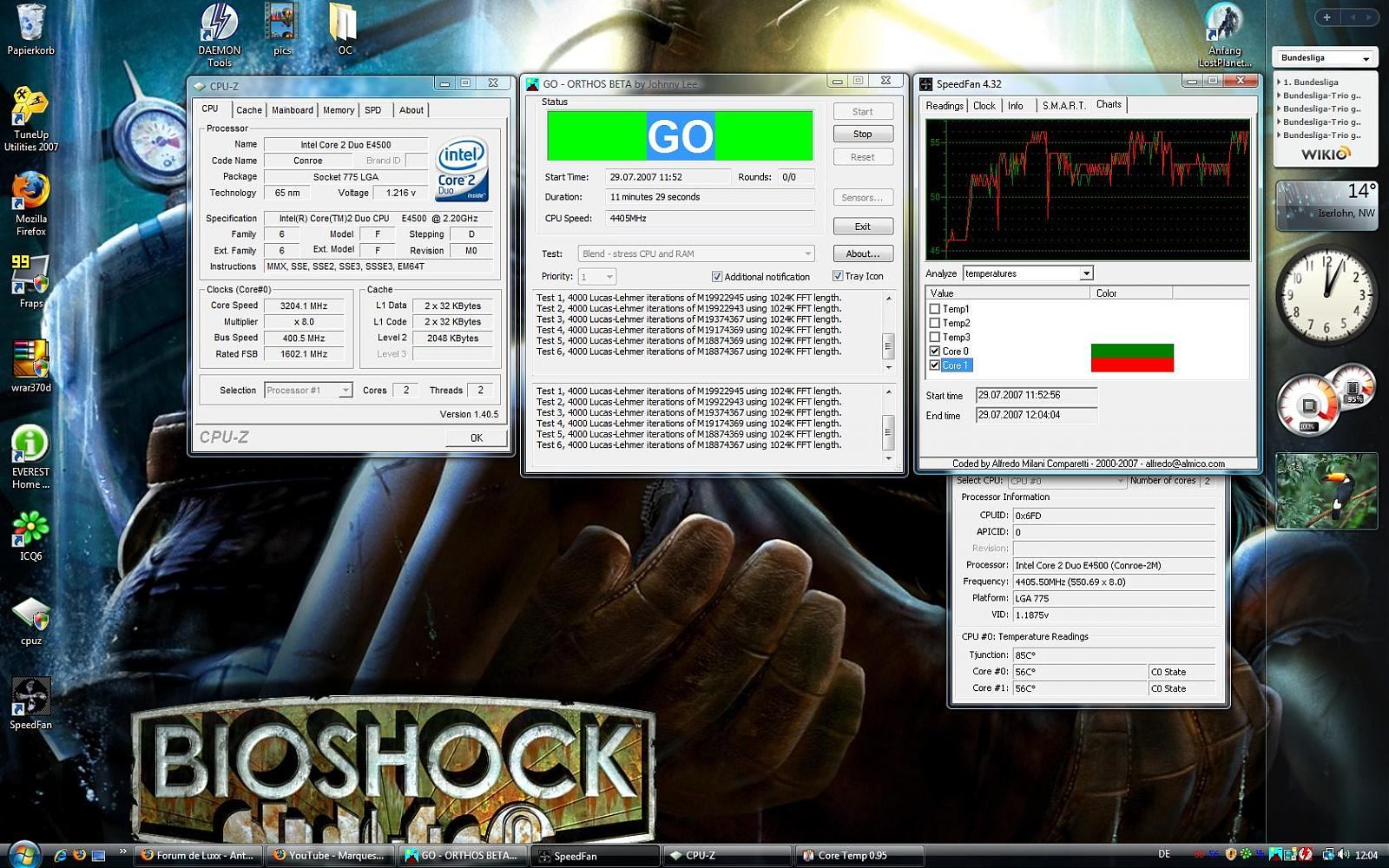The height and width of the screenshot is (868, 1389).
Task: Click the Wikio logo in feed gadget
Action: point(1326,154)
